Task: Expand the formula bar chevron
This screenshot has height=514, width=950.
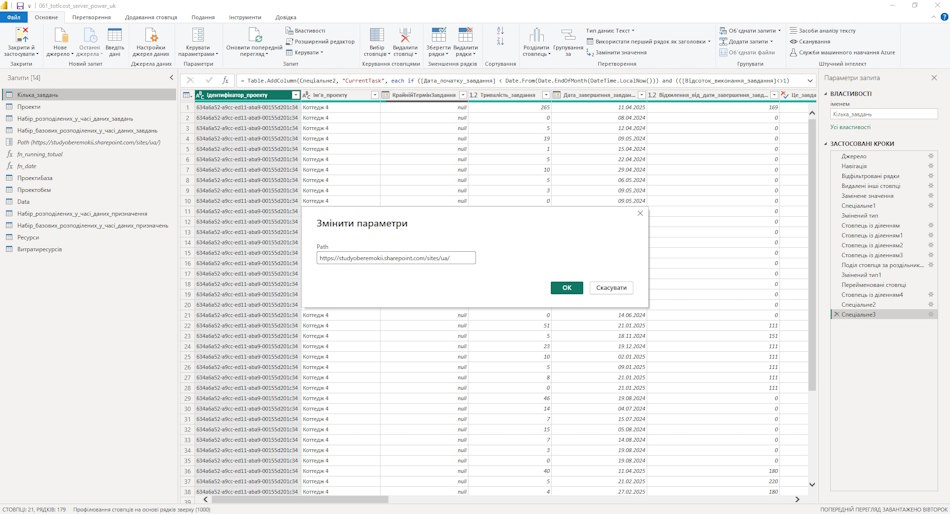Action: pyautogui.click(x=810, y=80)
